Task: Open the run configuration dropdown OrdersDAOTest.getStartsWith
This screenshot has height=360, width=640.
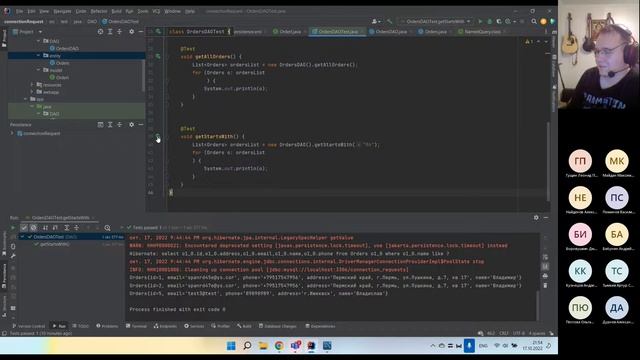Action: click(436, 21)
